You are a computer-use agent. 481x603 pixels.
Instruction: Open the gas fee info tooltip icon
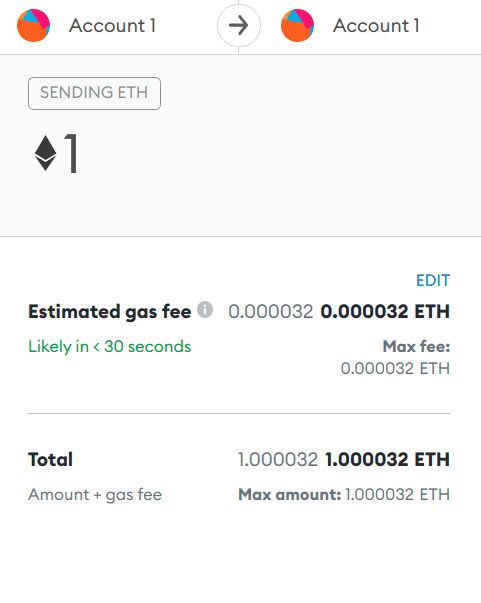205,309
